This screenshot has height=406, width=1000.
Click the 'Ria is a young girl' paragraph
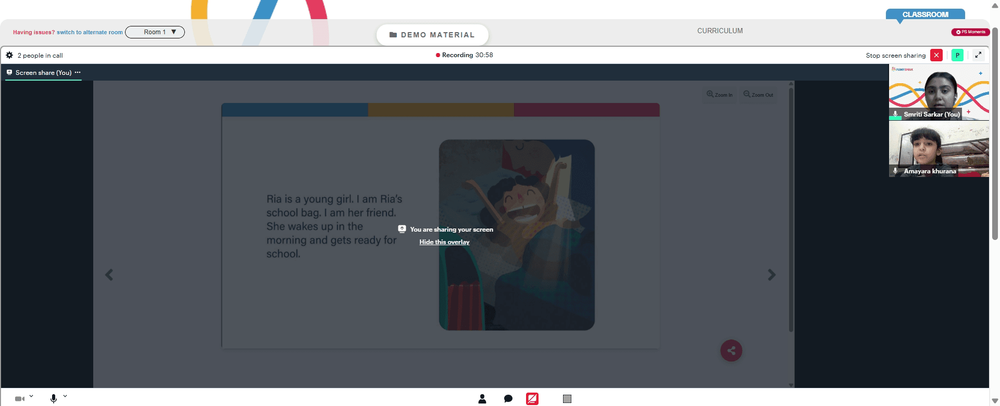[335, 226]
